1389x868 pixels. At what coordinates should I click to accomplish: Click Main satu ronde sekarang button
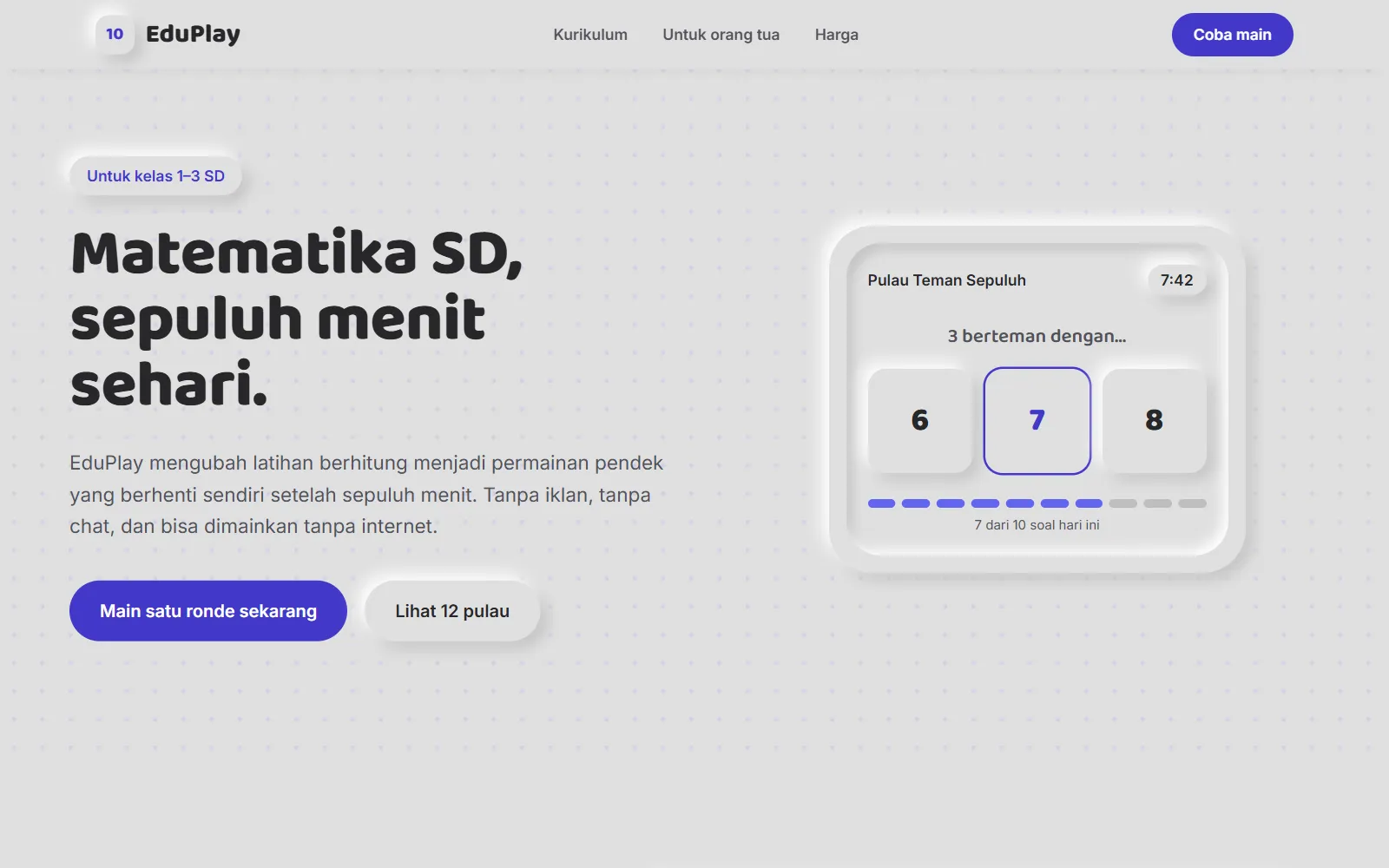208,611
